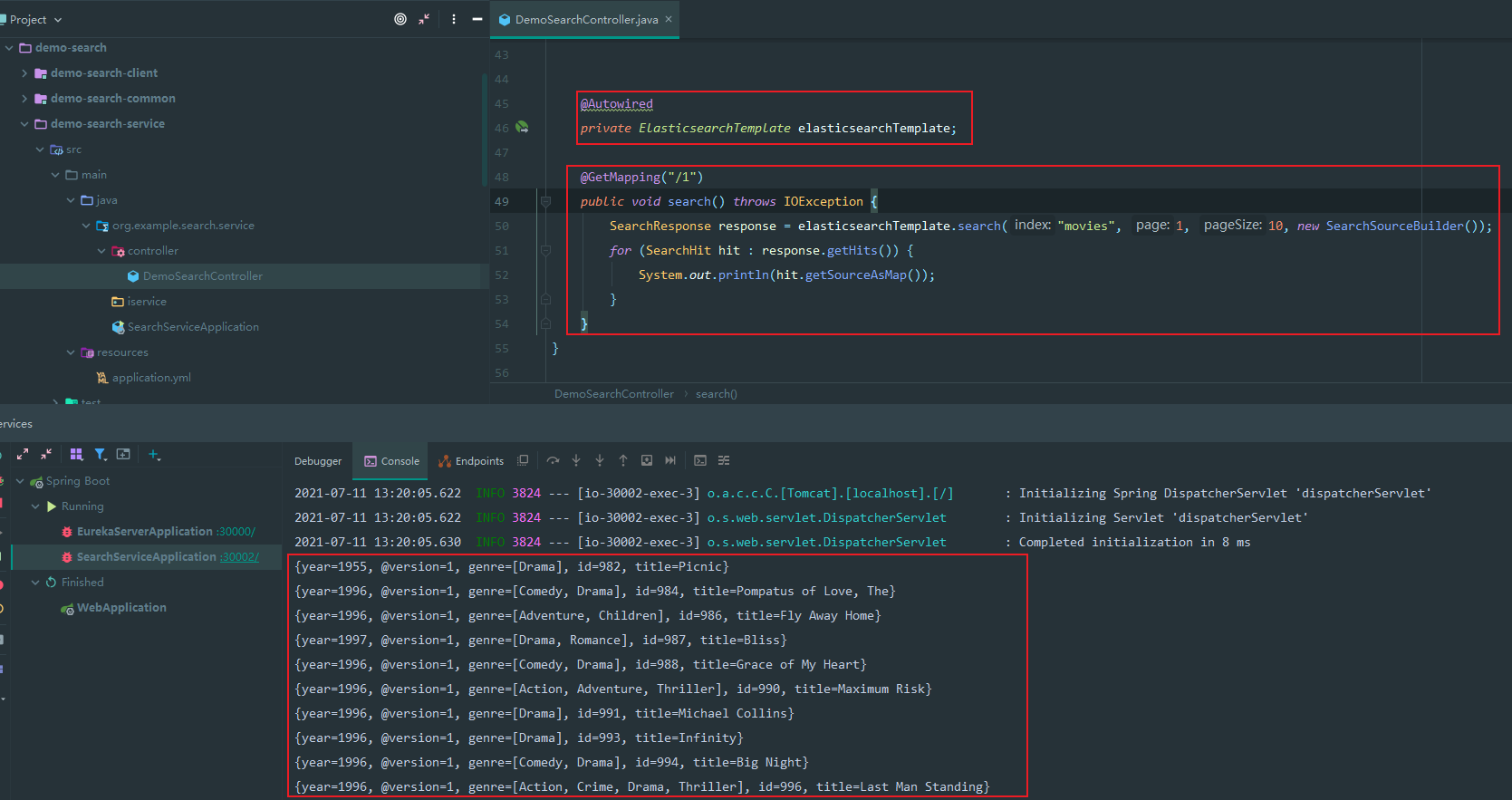
Task: Open the Filter icon in Services toolbar
Action: [100, 455]
